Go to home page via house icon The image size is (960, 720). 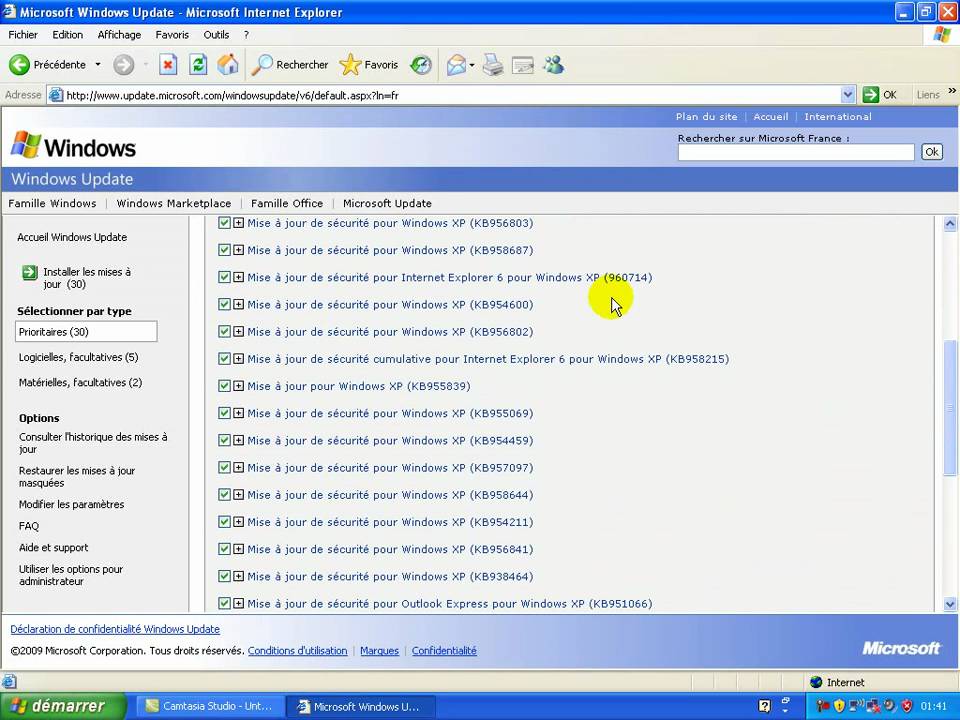click(228, 64)
